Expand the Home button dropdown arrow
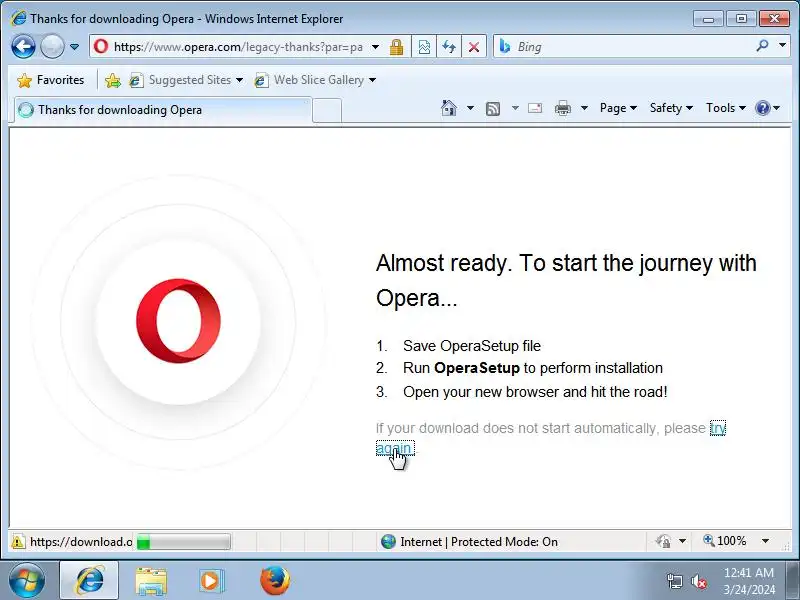This screenshot has height=600, width=800. click(x=470, y=108)
